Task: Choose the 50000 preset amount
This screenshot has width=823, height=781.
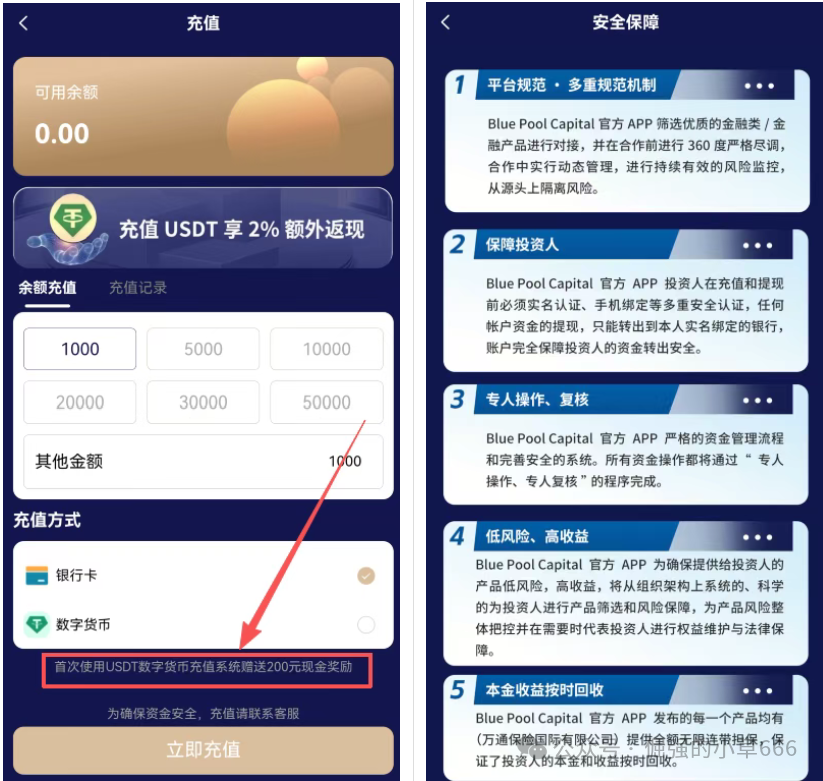Action: click(x=326, y=403)
